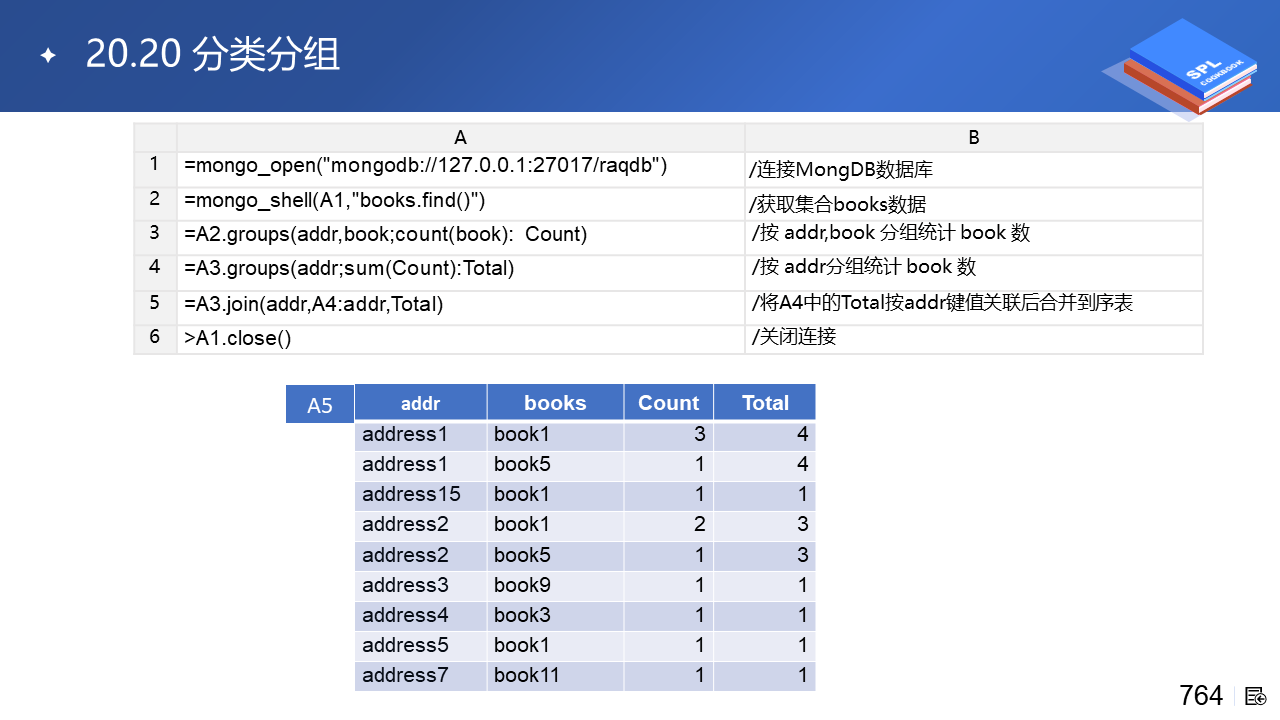
Task: Select Count value 2 for address2 book1
Action: tap(668, 525)
